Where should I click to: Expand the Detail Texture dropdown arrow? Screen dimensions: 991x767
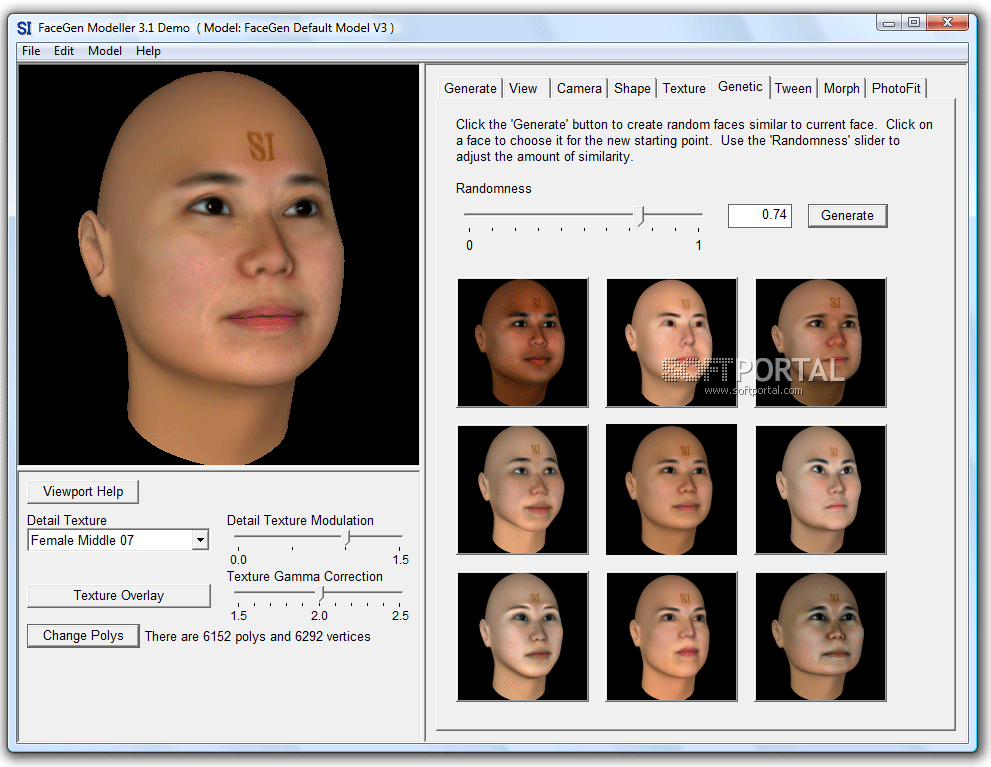coord(200,540)
